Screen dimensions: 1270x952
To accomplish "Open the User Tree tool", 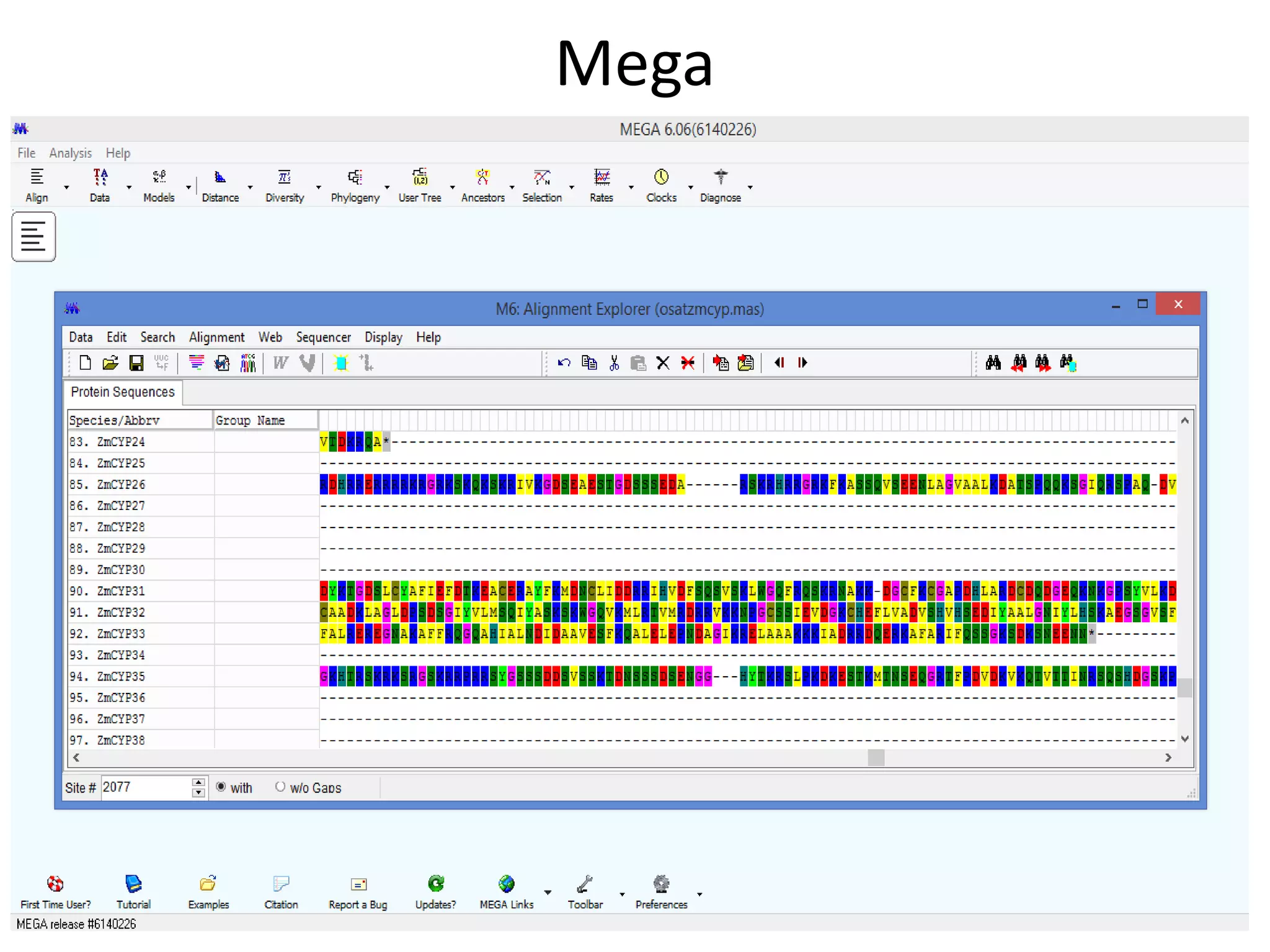I will [420, 185].
